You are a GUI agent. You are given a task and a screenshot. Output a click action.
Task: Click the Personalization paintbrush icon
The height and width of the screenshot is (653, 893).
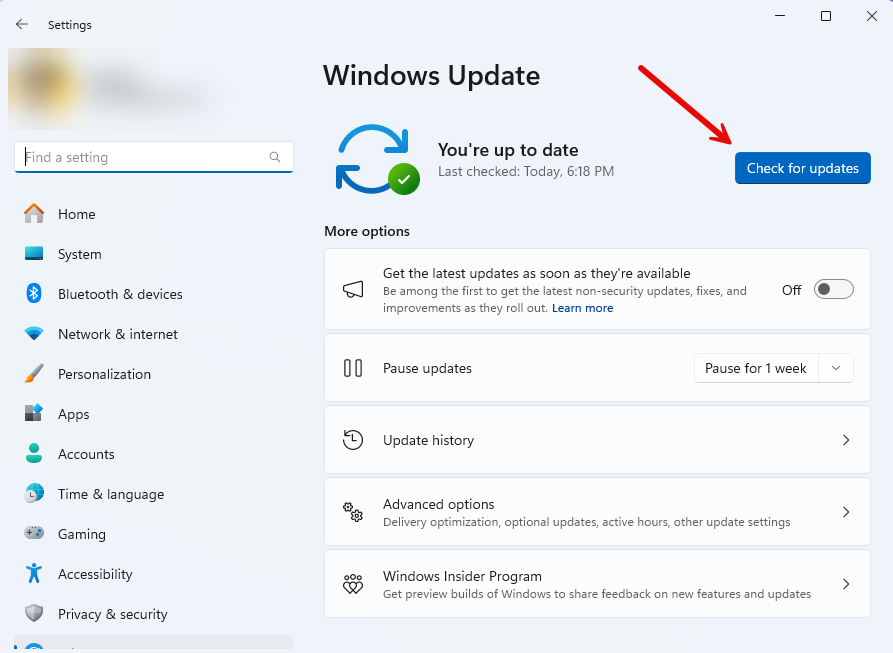point(34,373)
